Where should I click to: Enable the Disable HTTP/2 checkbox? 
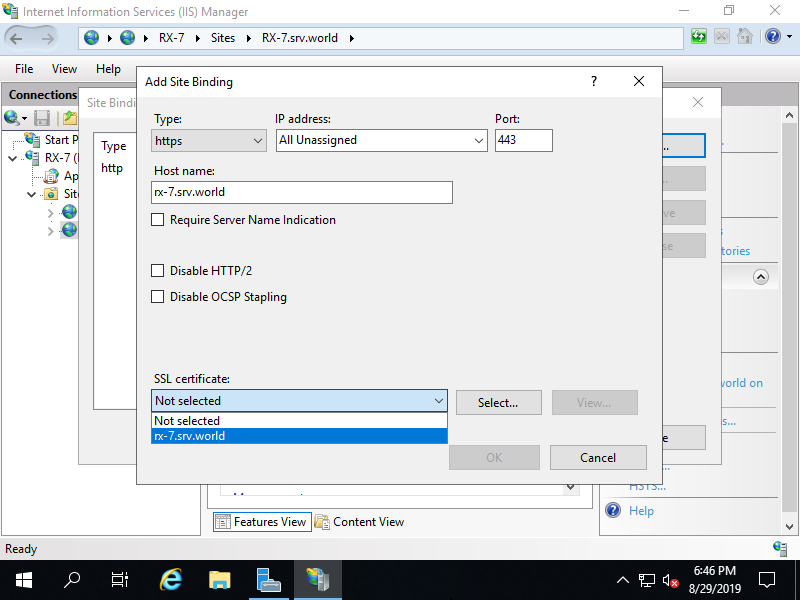click(157, 270)
